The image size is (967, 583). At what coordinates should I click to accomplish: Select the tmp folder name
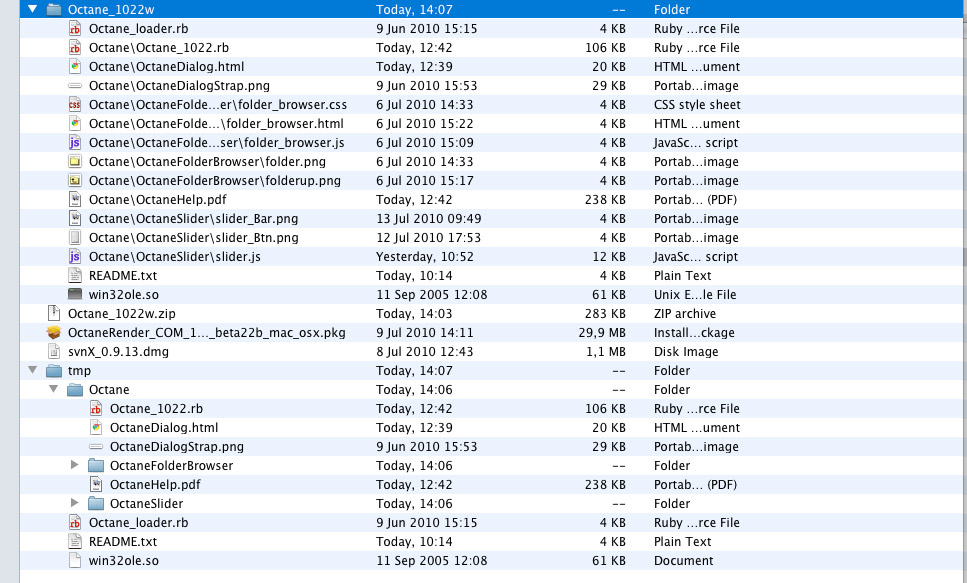pyautogui.click(x=80, y=370)
